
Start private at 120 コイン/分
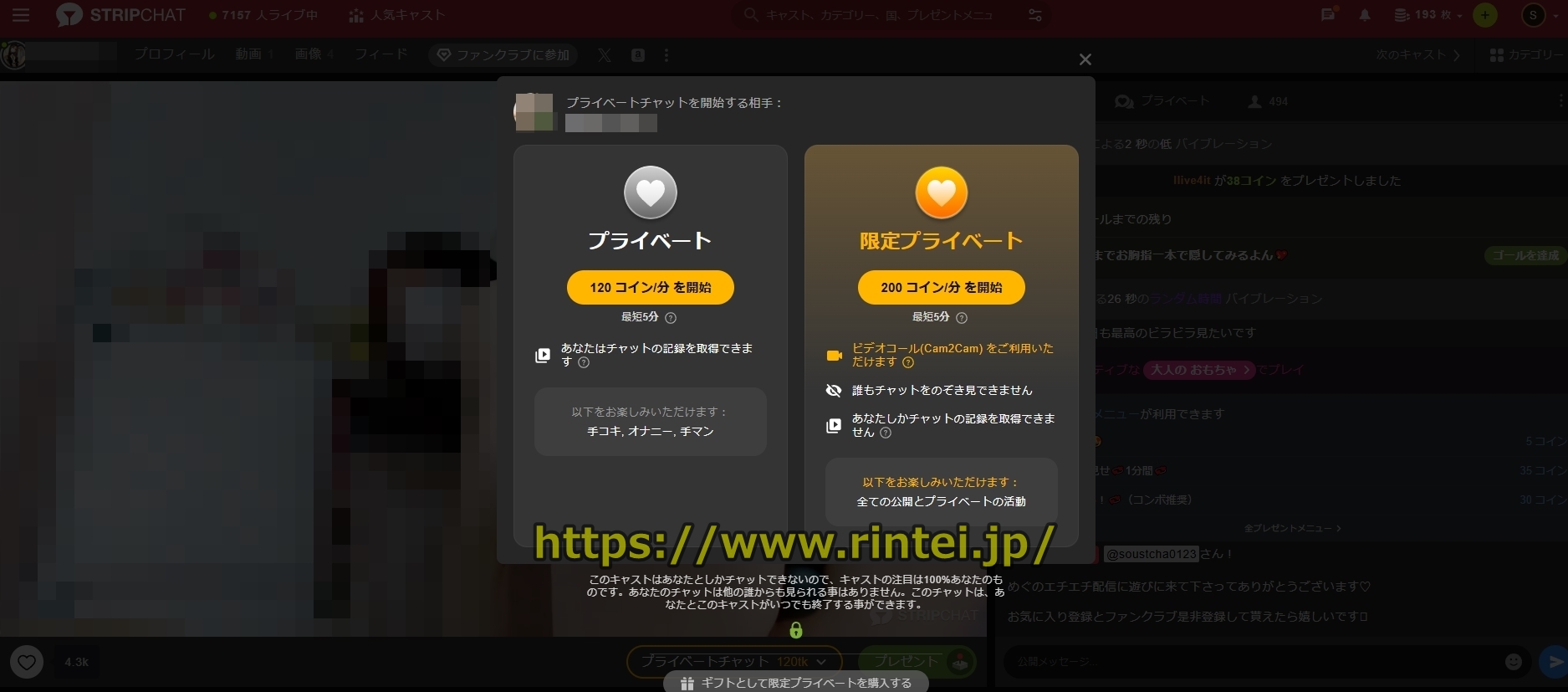click(x=650, y=287)
